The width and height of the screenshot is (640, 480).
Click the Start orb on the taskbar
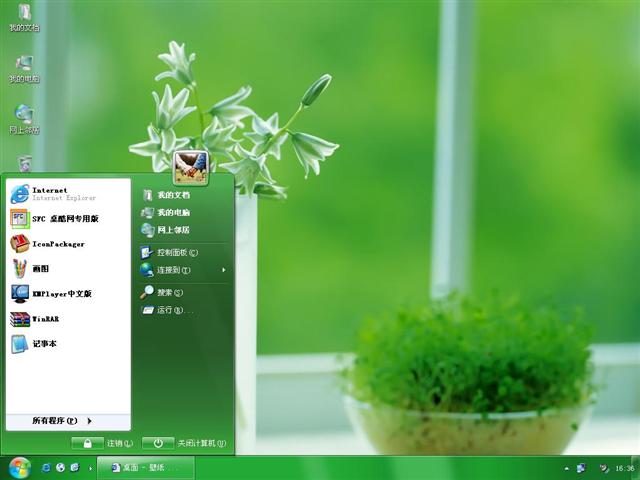click(x=20, y=468)
